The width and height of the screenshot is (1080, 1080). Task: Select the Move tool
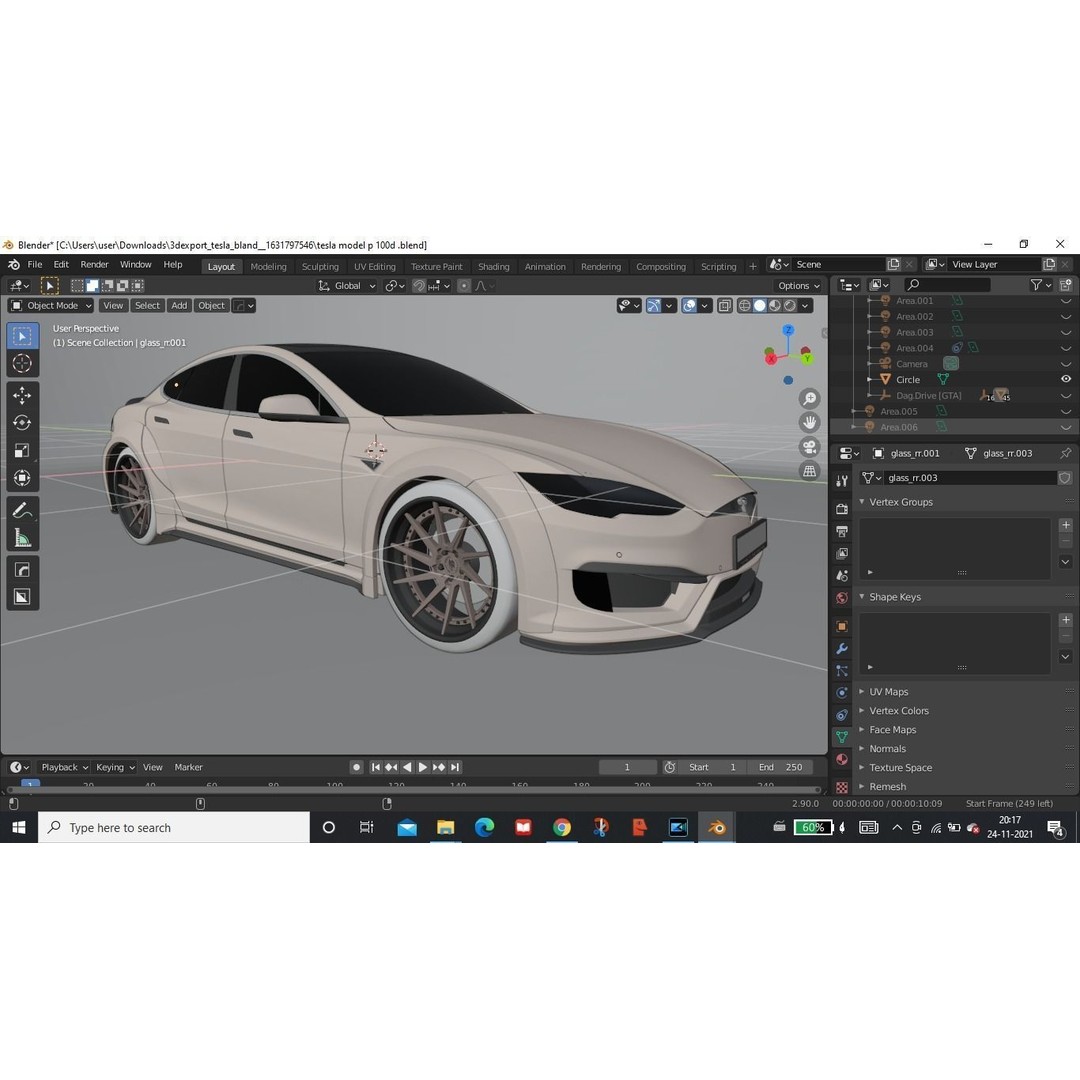point(22,395)
